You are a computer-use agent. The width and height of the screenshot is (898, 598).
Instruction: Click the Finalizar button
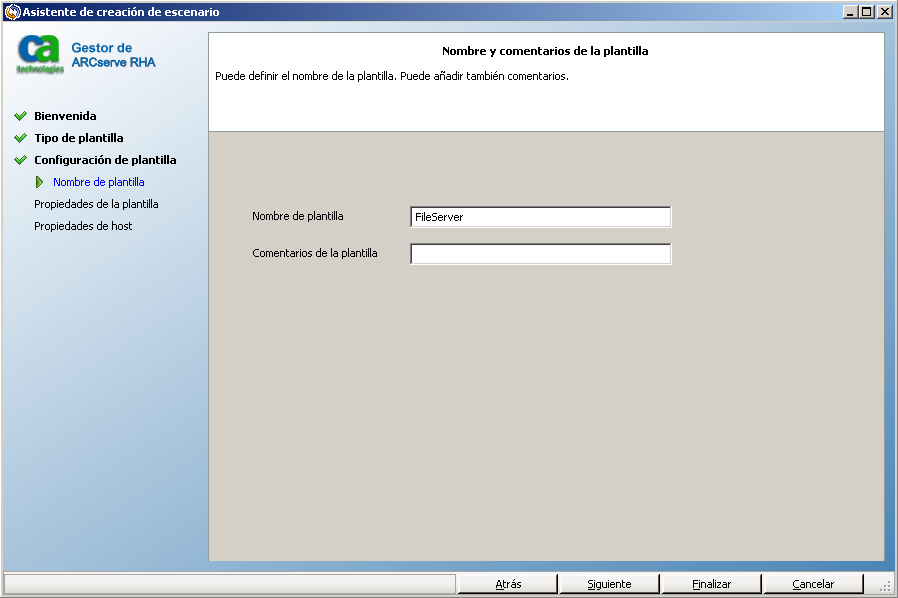coord(711,584)
